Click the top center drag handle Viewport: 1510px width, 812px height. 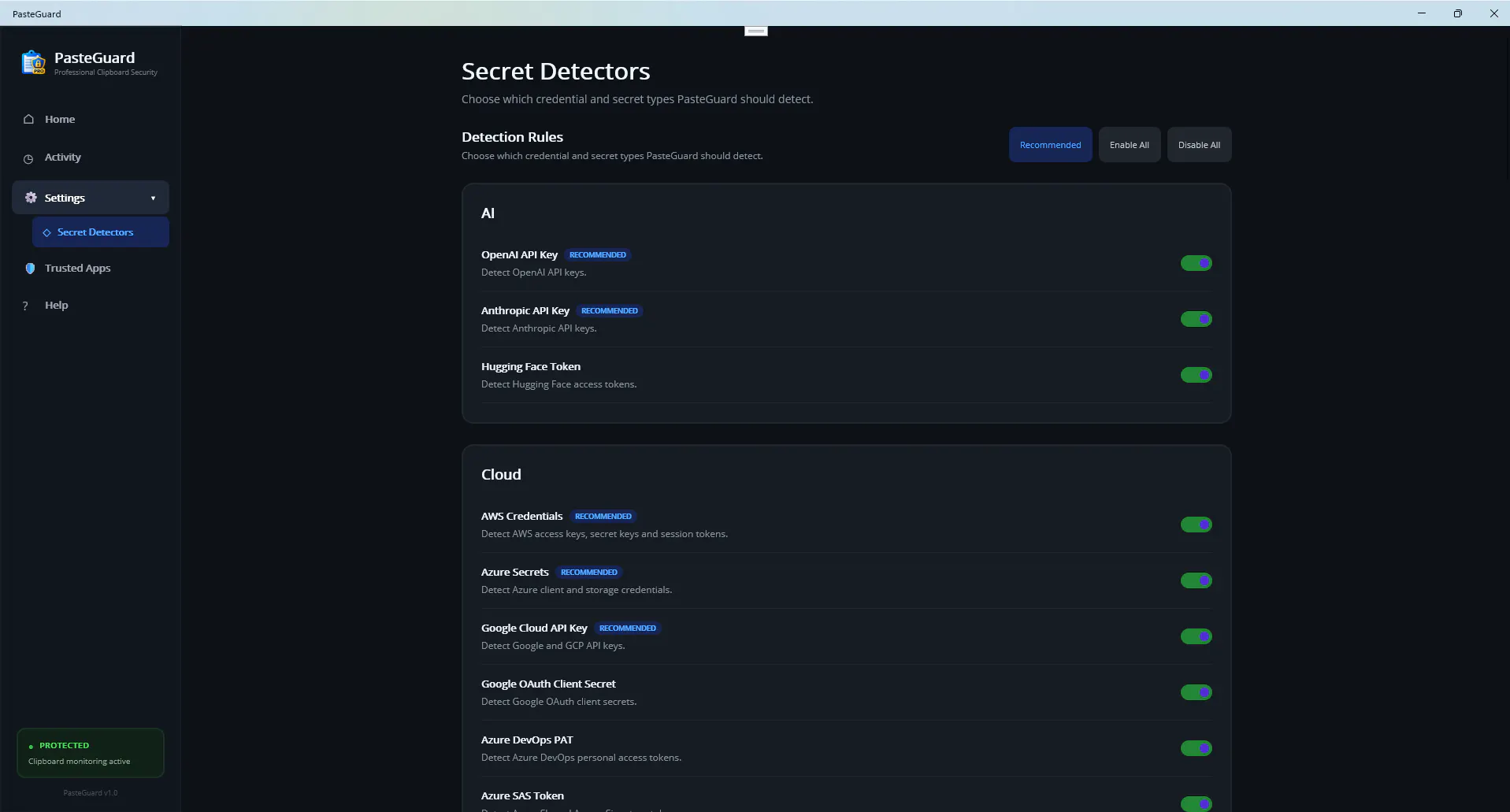(x=755, y=31)
